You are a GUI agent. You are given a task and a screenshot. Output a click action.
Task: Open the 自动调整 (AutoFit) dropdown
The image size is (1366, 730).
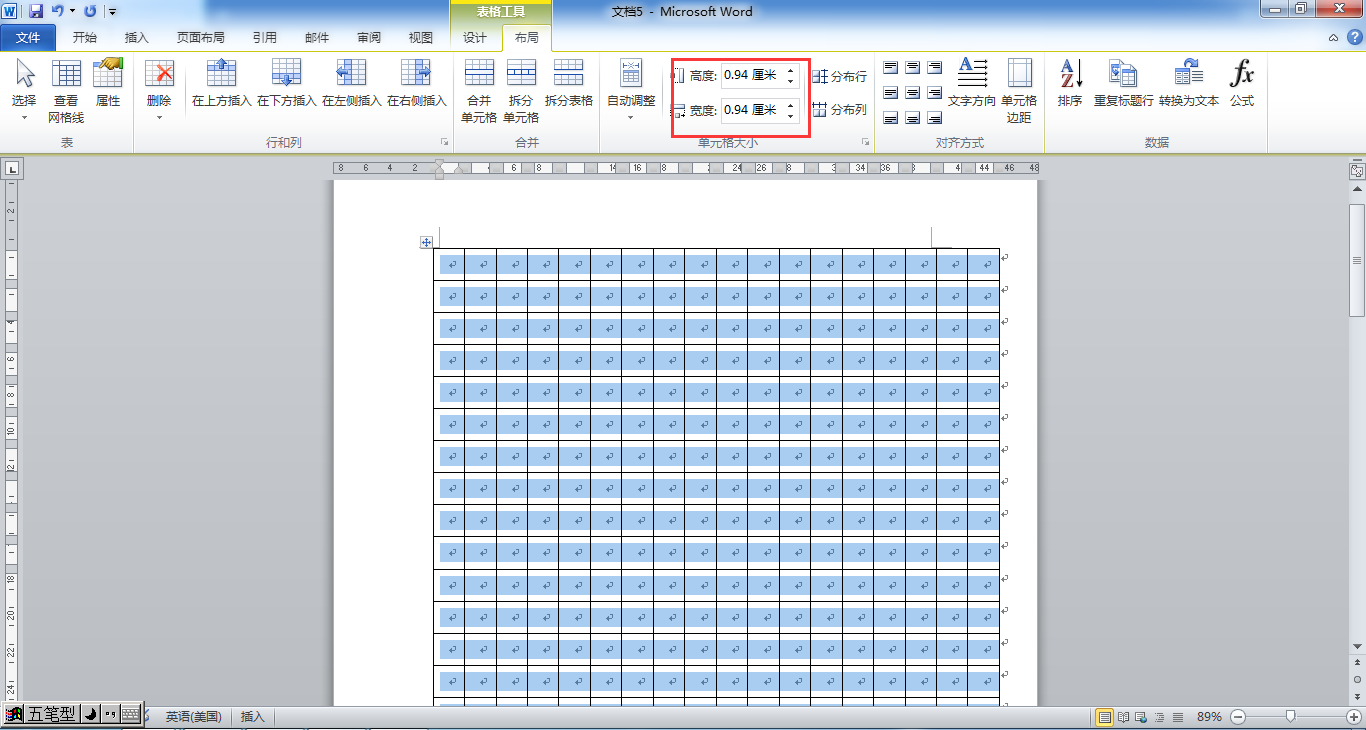click(631, 90)
